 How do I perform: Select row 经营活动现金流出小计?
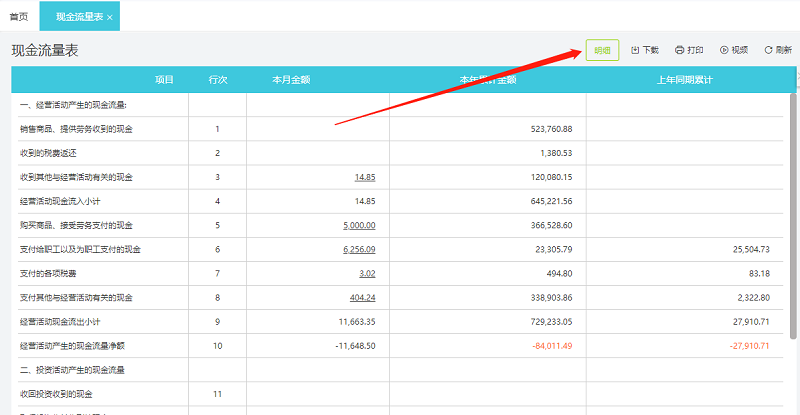pos(401,322)
